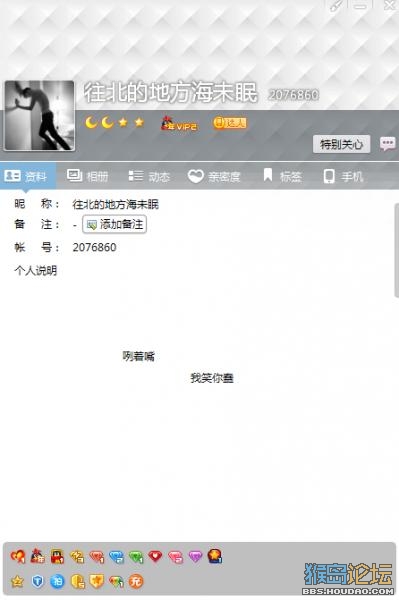
Task: Open the 手机 tab
Action: pyautogui.click(x=343, y=176)
